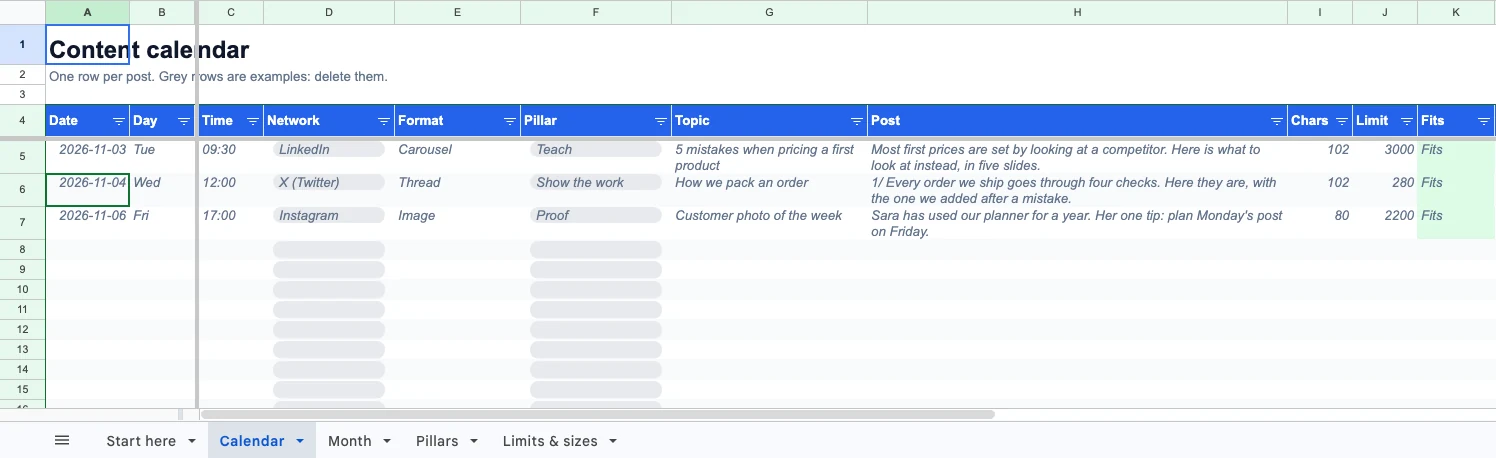Open filter for Time column

253,121
